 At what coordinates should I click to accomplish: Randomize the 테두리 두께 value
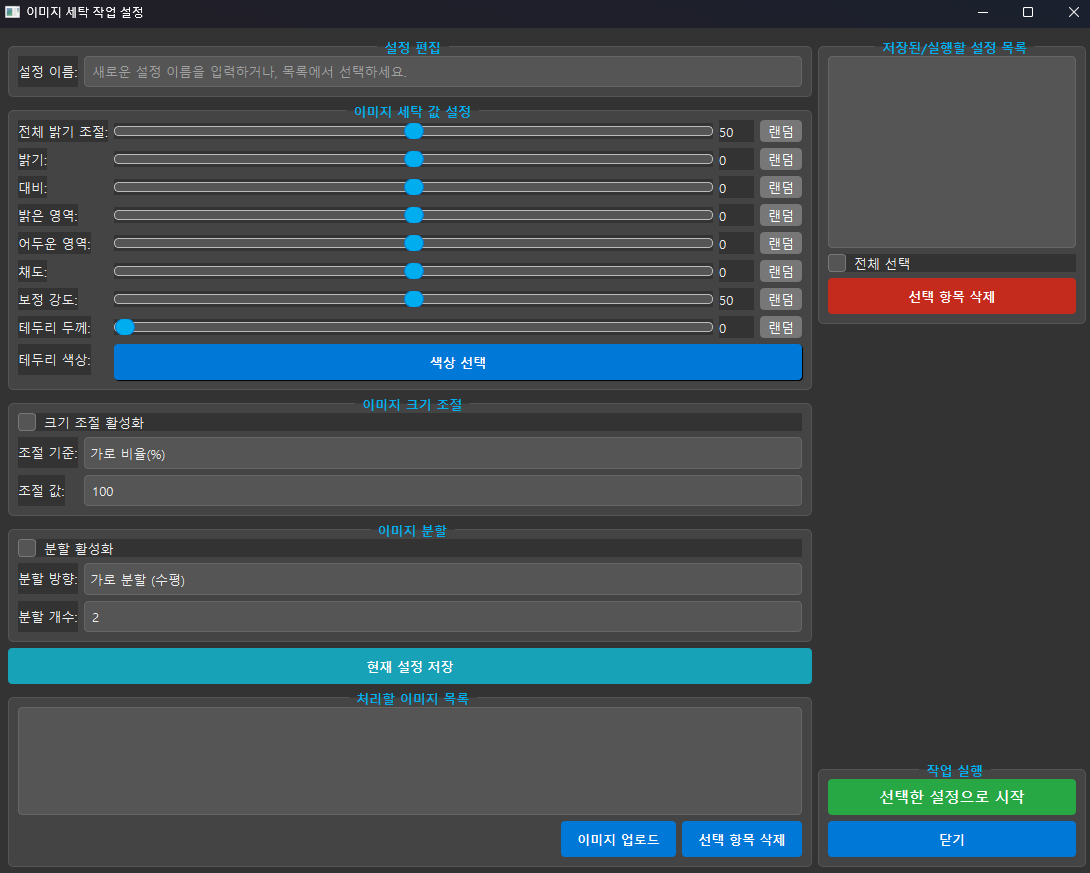780,327
